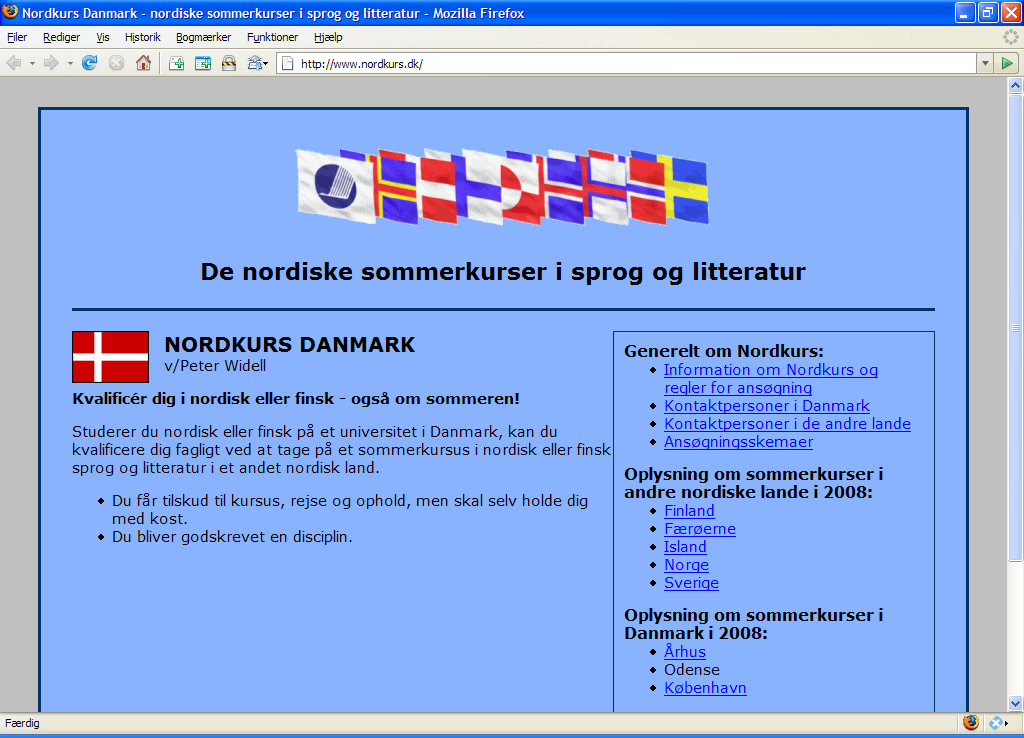Click the blue diamond extension status icon
Screen dimensions: 1024x738
click(x=996, y=722)
